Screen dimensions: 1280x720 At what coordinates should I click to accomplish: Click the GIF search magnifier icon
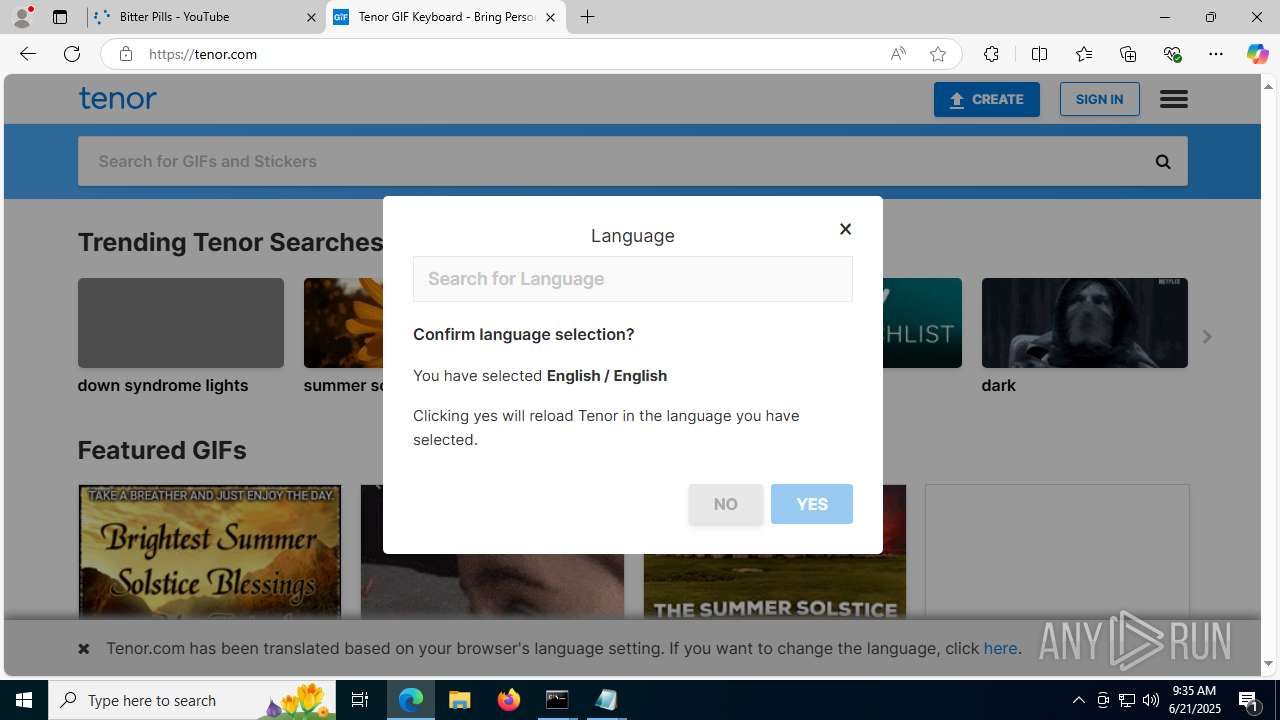coord(1162,161)
